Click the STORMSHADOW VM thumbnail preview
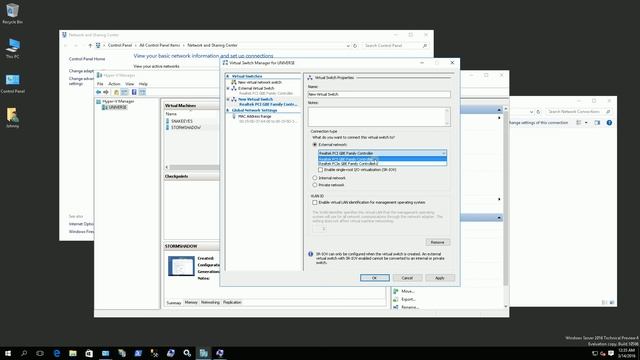640x360 pixels. tap(181, 266)
